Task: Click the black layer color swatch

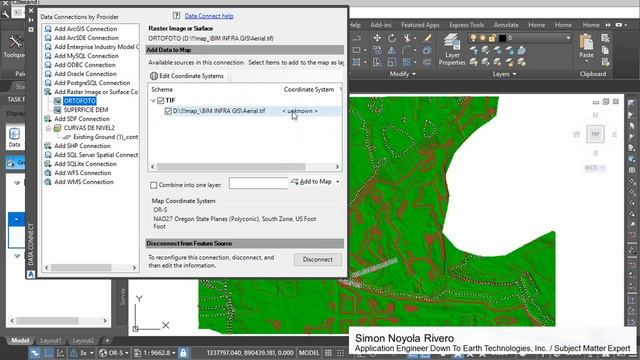Action: click(x=502, y=38)
